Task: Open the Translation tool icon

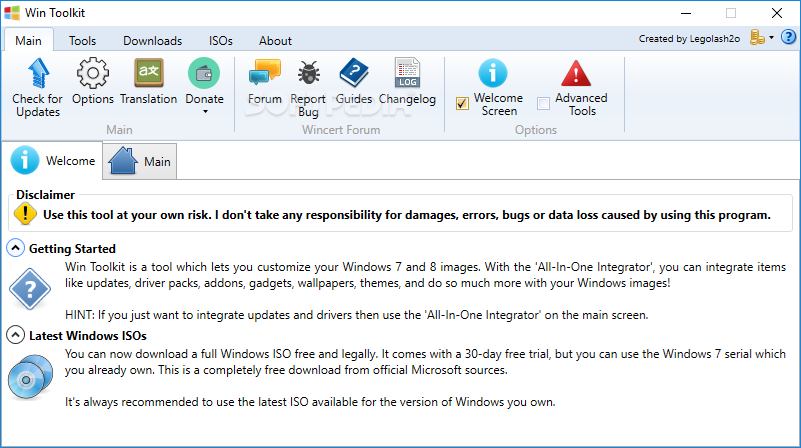Action: tap(149, 73)
